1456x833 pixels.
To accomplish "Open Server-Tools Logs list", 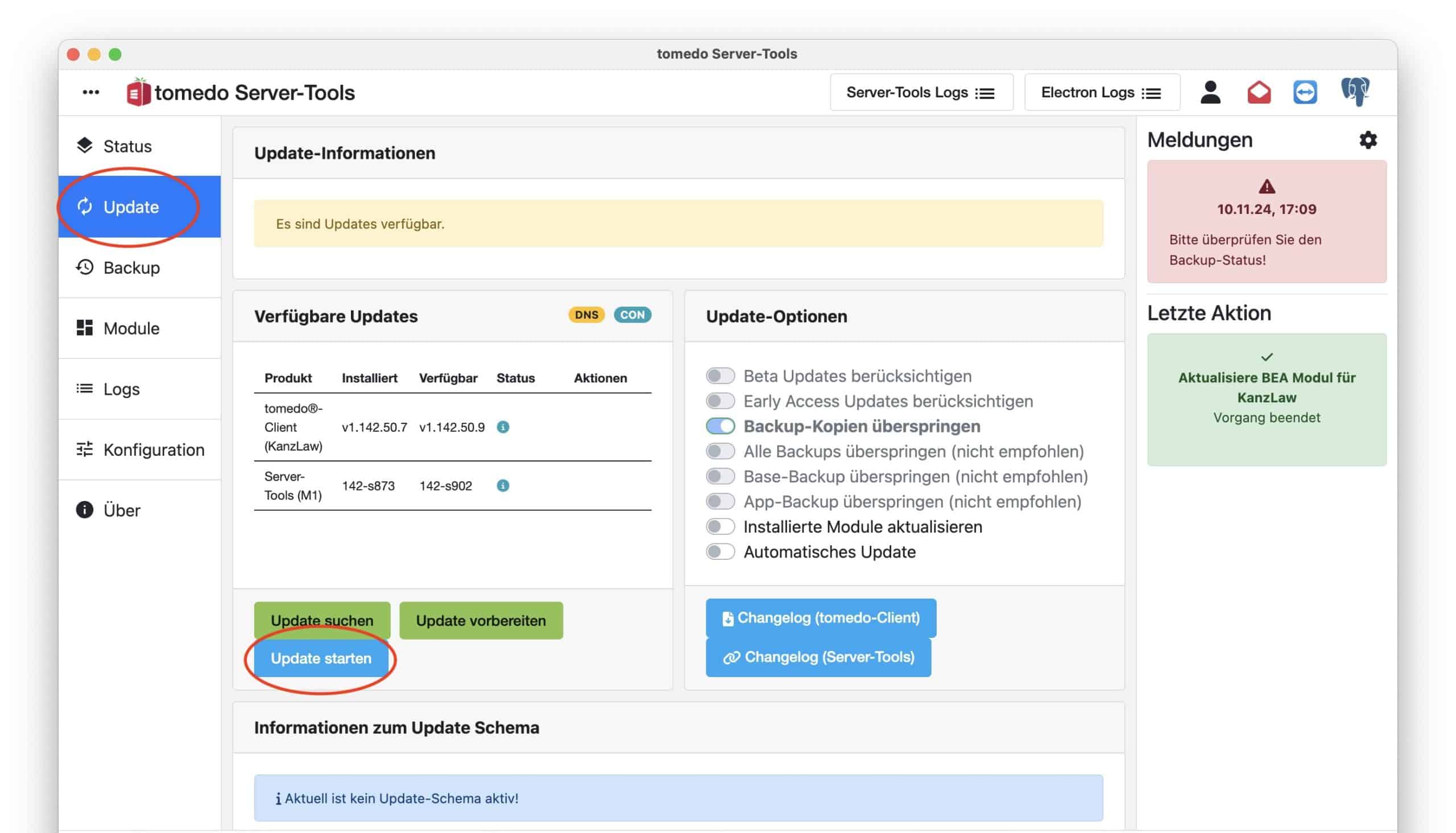I will point(921,93).
